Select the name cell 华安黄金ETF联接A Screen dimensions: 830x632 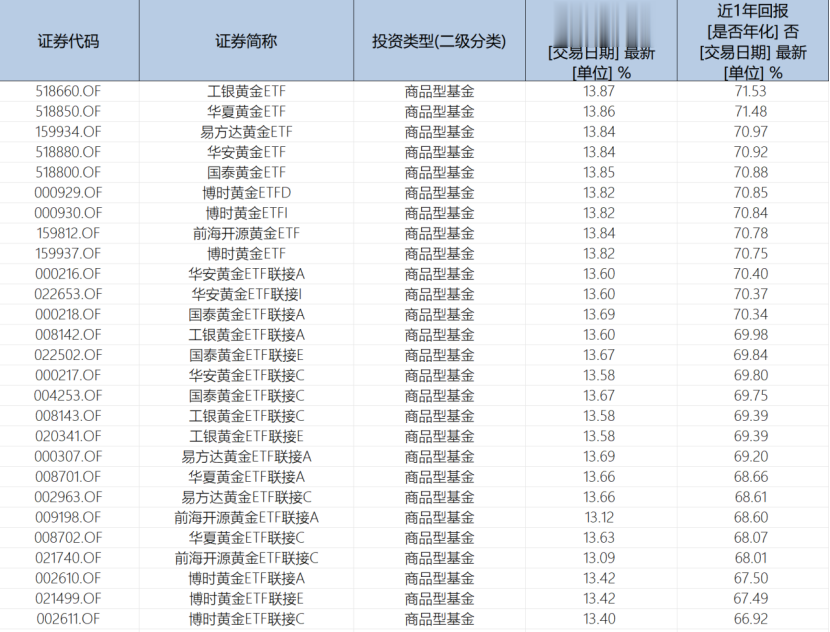click(246, 274)
